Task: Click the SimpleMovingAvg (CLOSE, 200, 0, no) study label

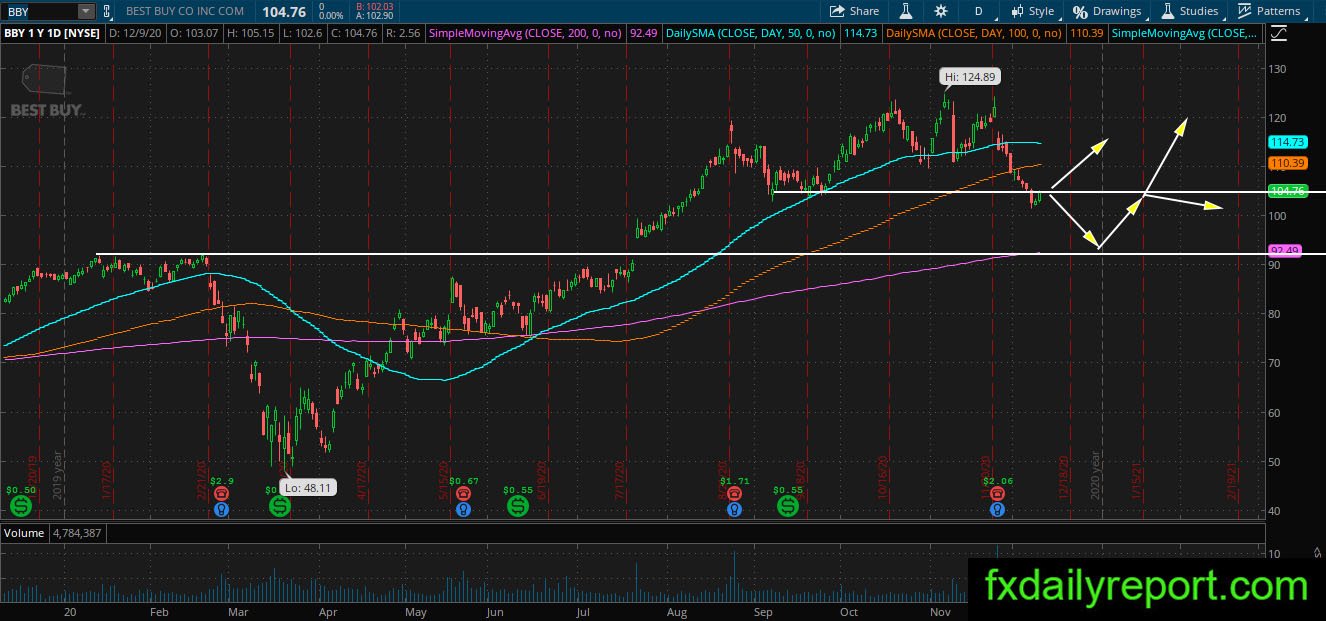Action: pyautogui.click(x=525, y=33)
